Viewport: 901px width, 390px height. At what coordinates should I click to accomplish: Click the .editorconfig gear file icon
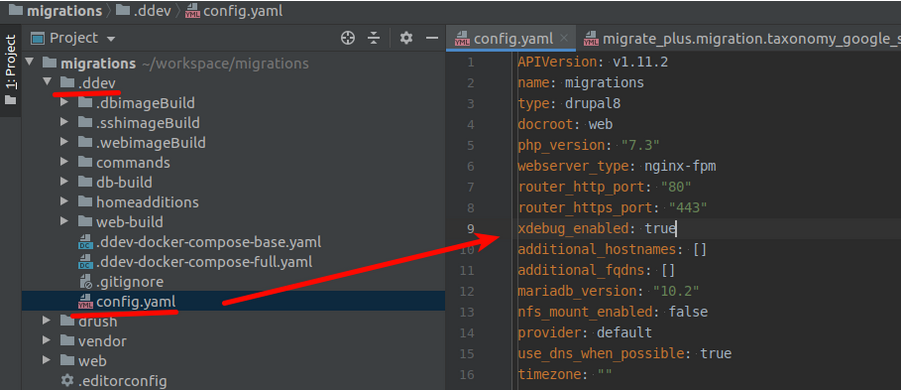67,381
